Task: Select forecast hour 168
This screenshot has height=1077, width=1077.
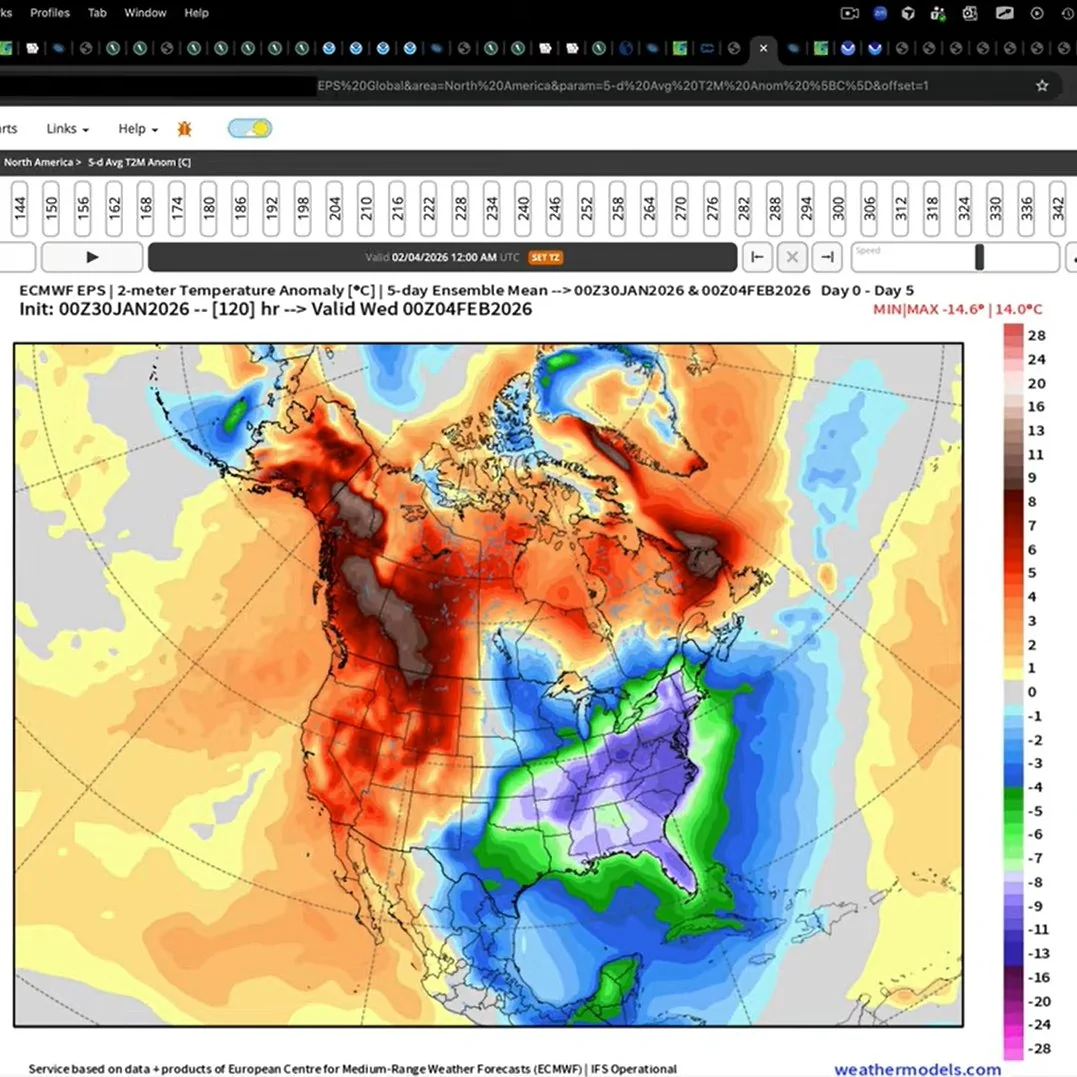Action: pyautogui.click(x=145, y=208)
